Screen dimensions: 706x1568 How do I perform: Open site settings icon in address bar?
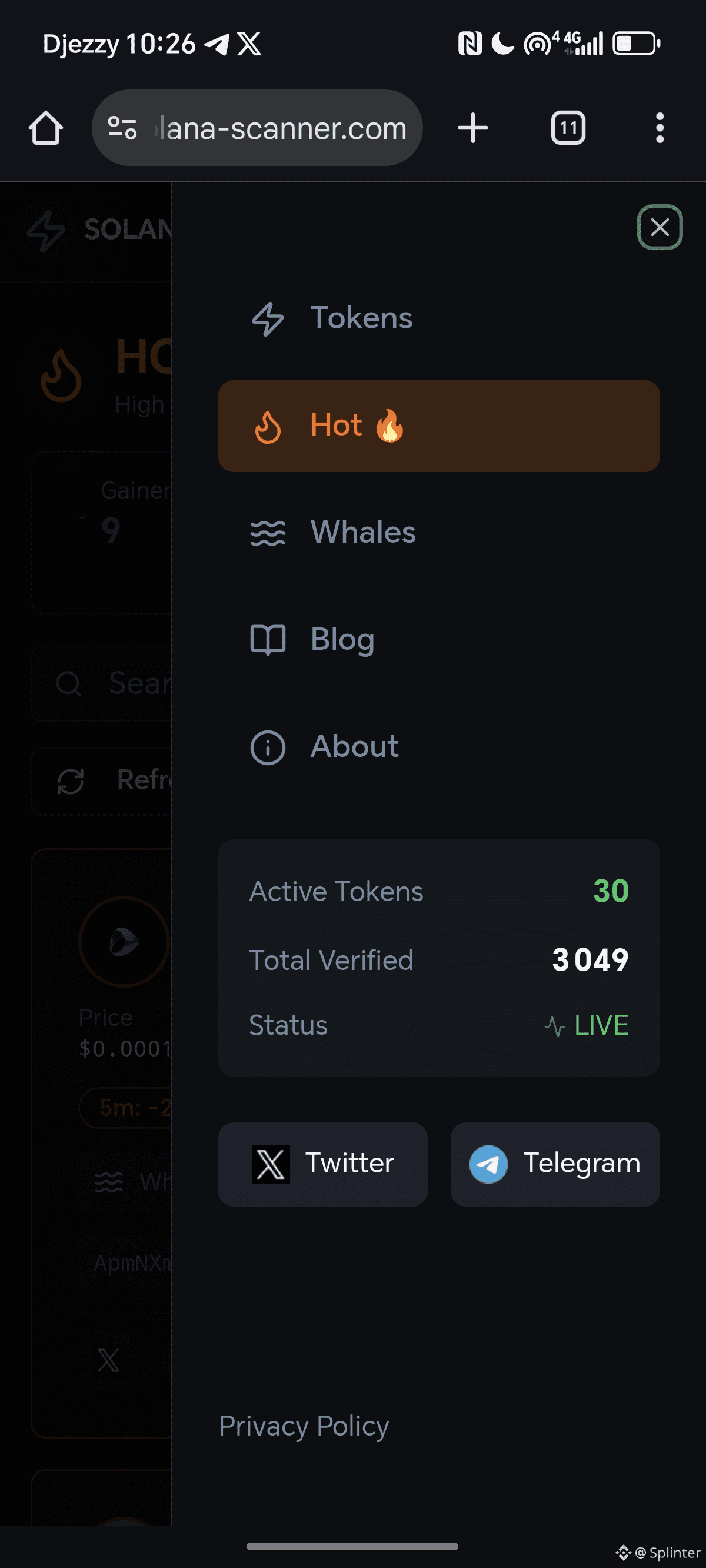point(122,128)
